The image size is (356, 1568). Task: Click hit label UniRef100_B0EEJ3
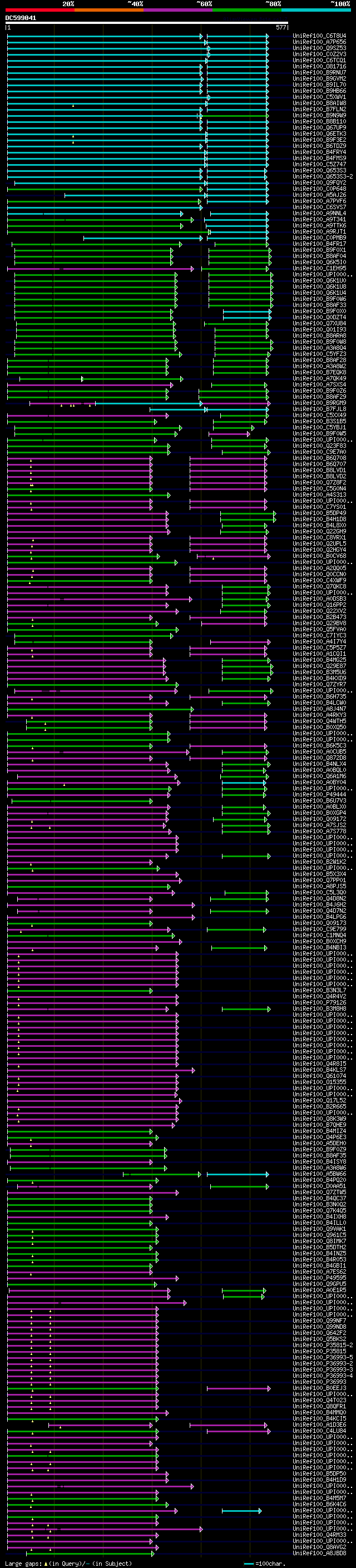pyautogui.click(x=319, y=1388)
